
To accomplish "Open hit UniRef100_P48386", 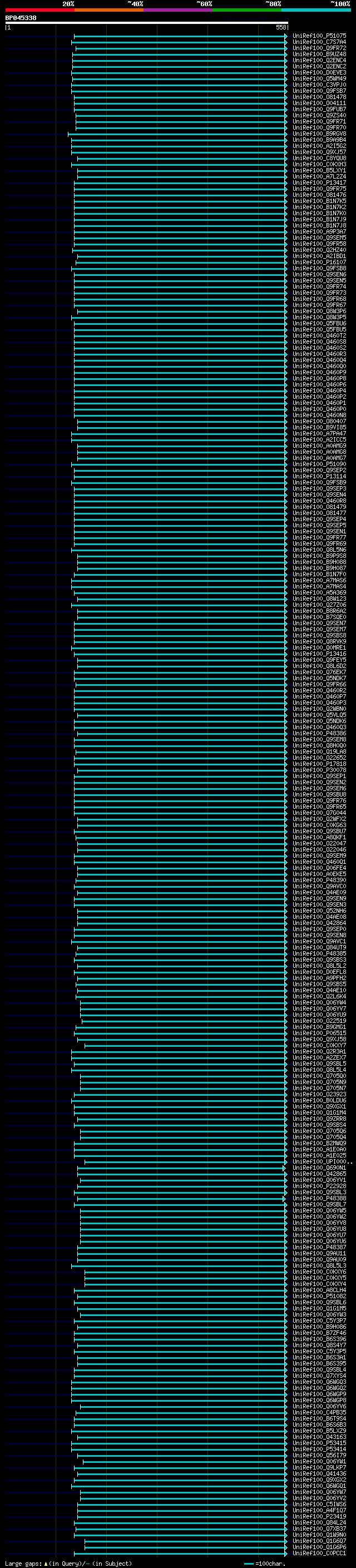I will 319,734.
